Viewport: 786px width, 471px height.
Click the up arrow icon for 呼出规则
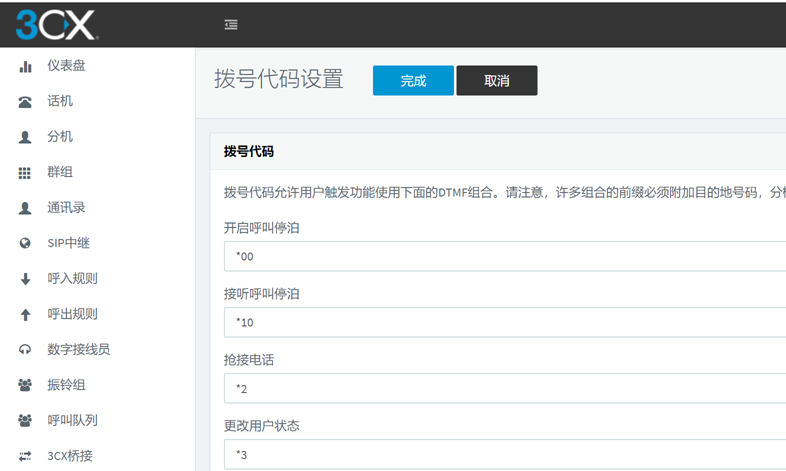pos(25,315)
